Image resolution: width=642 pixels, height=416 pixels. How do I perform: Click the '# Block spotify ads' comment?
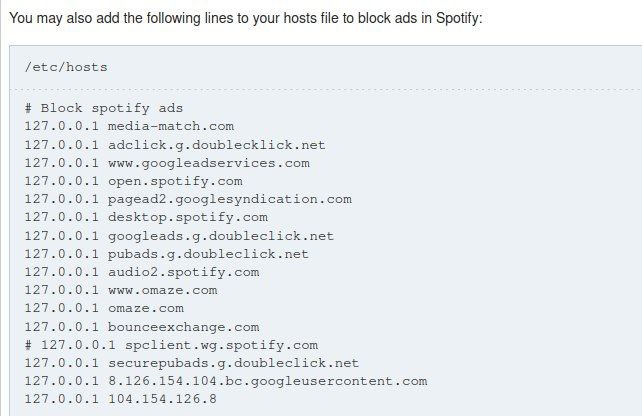click(104, 108)
